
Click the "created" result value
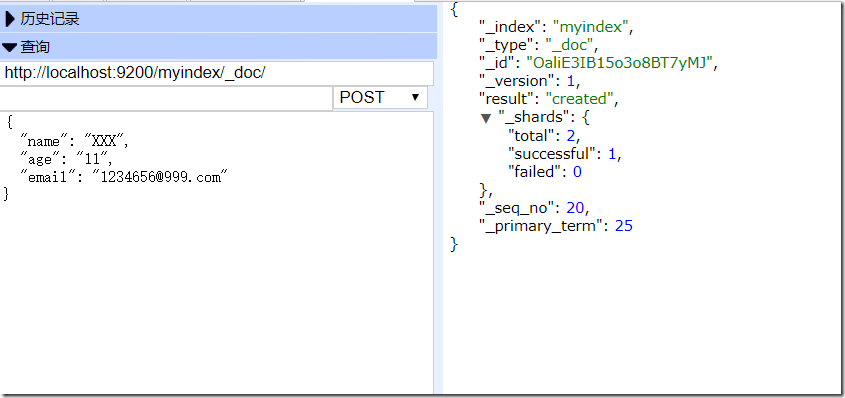pos(579,99)
